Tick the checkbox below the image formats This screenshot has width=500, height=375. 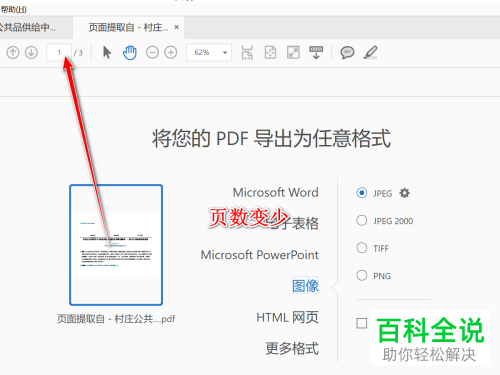362,323
